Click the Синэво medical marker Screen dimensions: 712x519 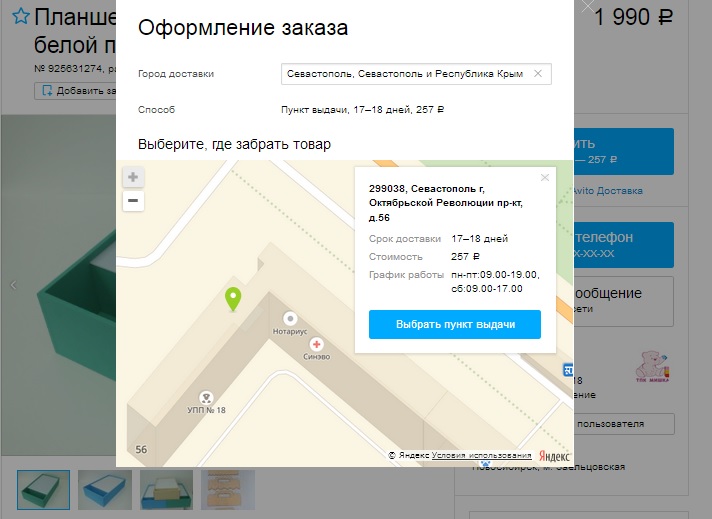coord(317,343)
